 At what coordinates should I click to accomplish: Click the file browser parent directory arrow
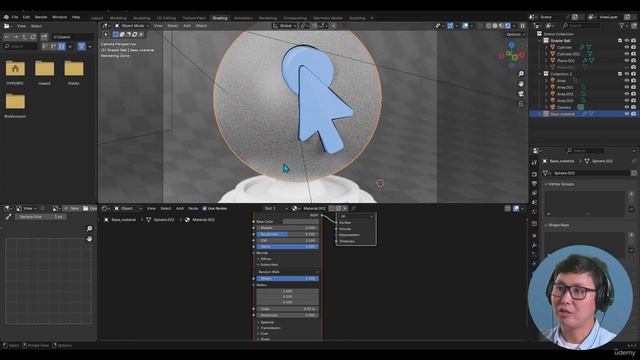[x=25, y=37]
